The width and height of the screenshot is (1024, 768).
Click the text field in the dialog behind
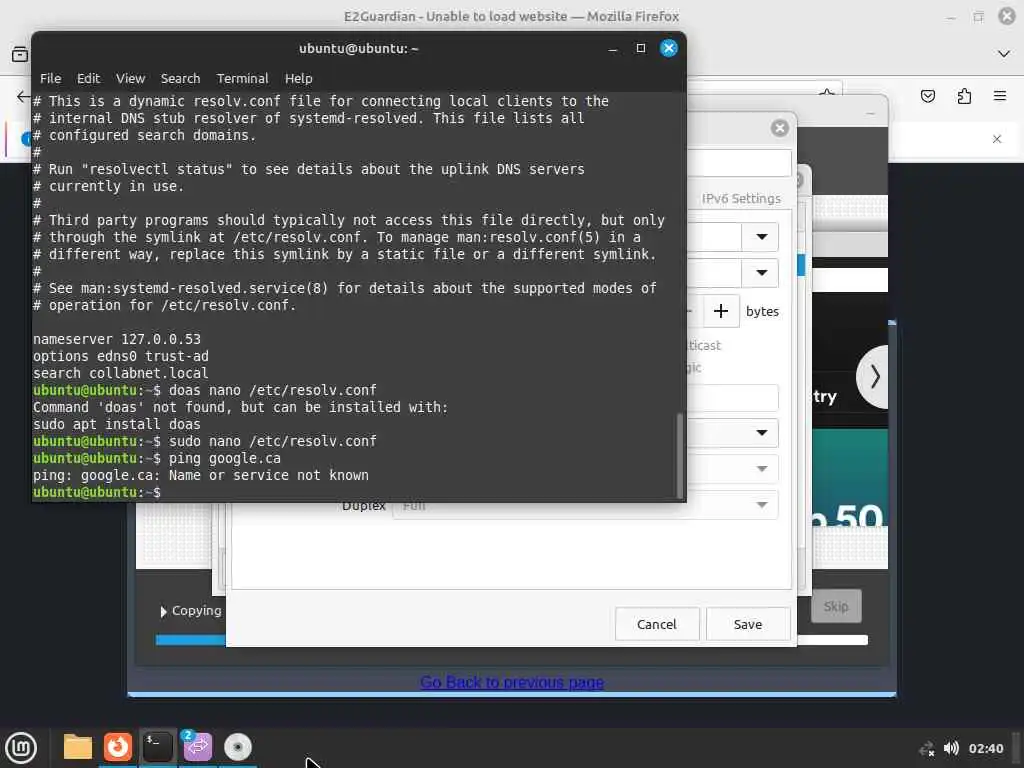click(x=739, y=163)
